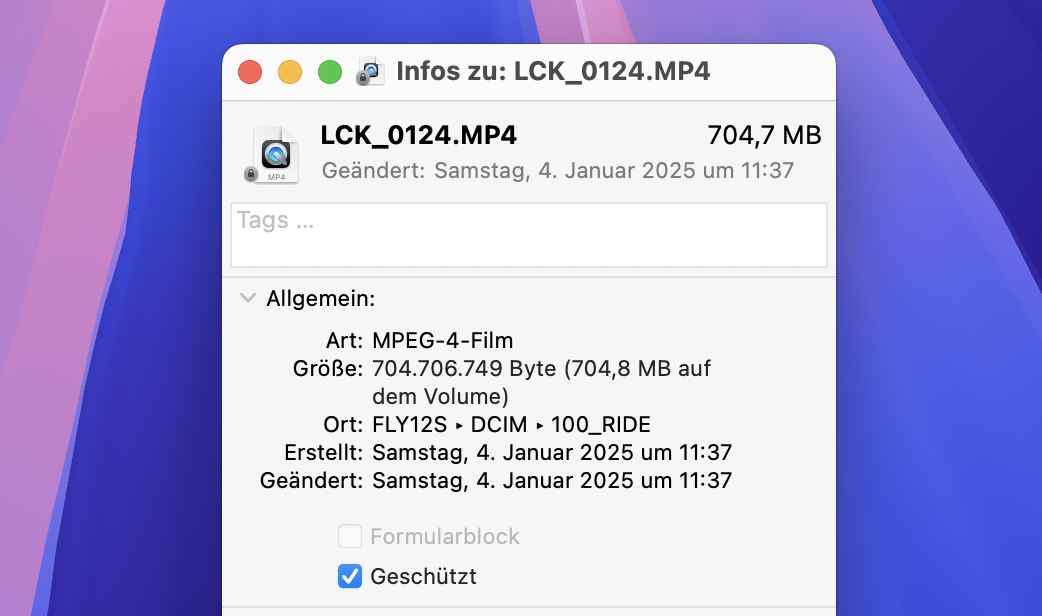Click the green zoom window button
Image resolution: width=1042 pixels, height=616 pixels.
tap(330, 72)
